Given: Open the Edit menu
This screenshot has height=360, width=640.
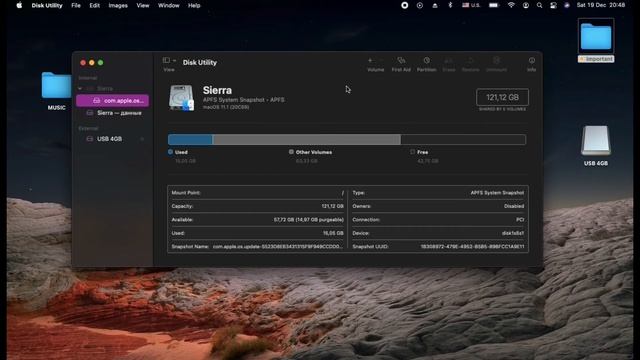Looking at the screenshot, I should click(x=95, y=5).
